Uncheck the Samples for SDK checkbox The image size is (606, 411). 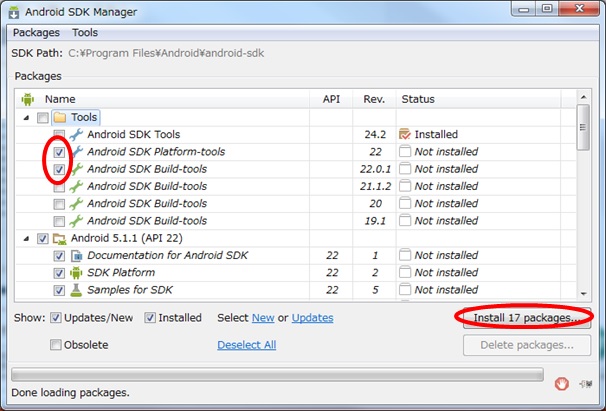coord(59,290)
